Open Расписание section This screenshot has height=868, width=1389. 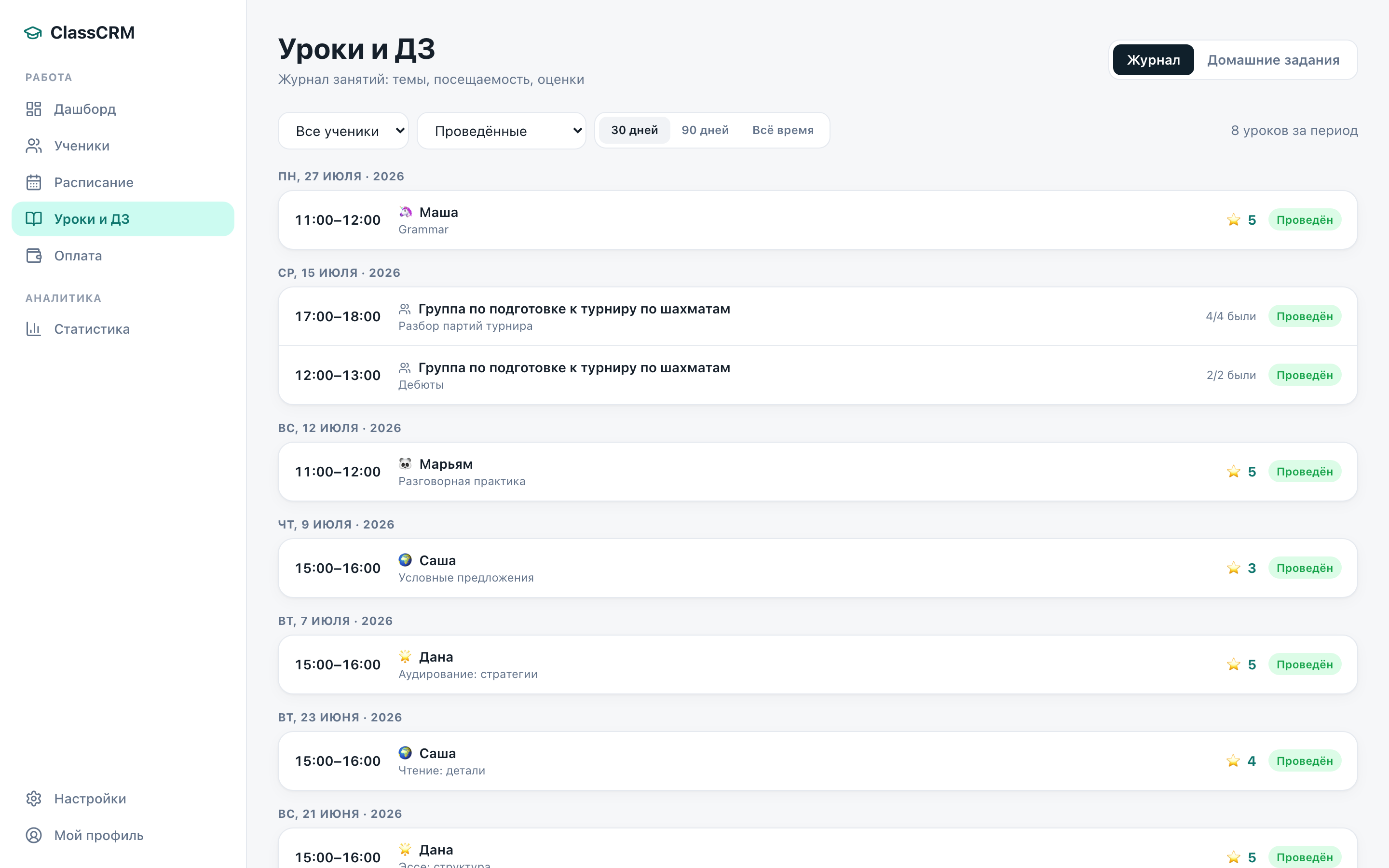123,183
